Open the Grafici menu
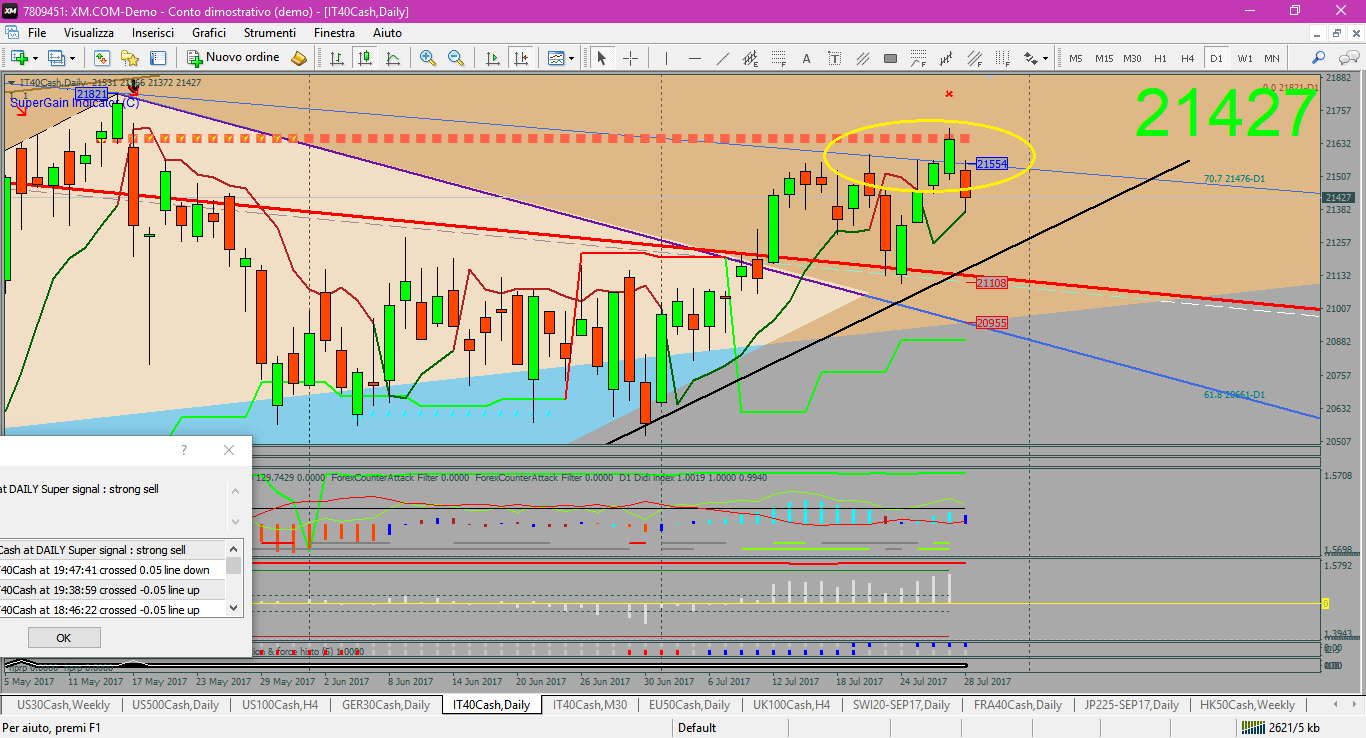1366x738 pixels. pyautogui.click(x=209, y=33)
